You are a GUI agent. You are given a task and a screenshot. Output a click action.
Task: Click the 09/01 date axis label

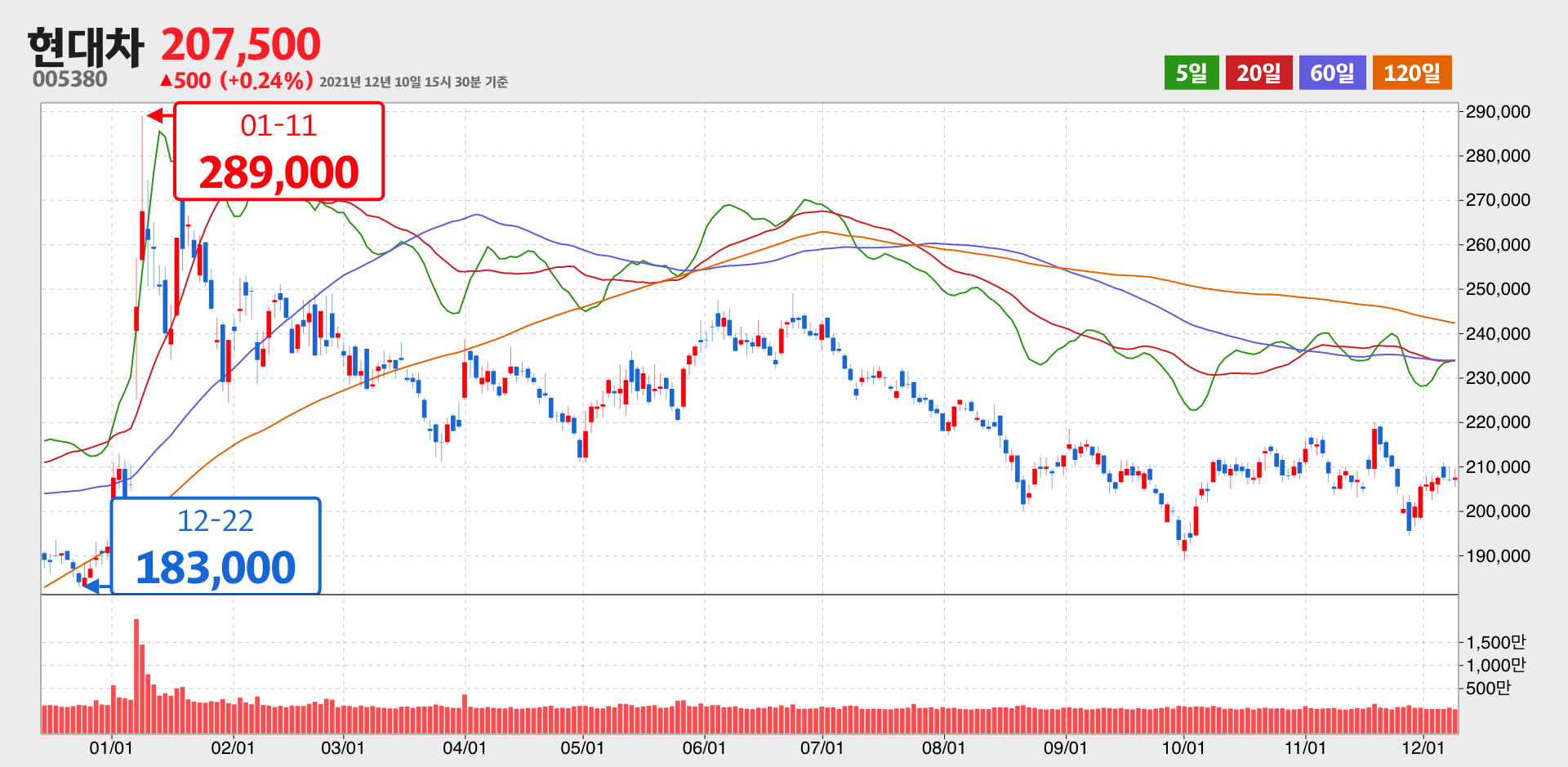coord(1066,747)
